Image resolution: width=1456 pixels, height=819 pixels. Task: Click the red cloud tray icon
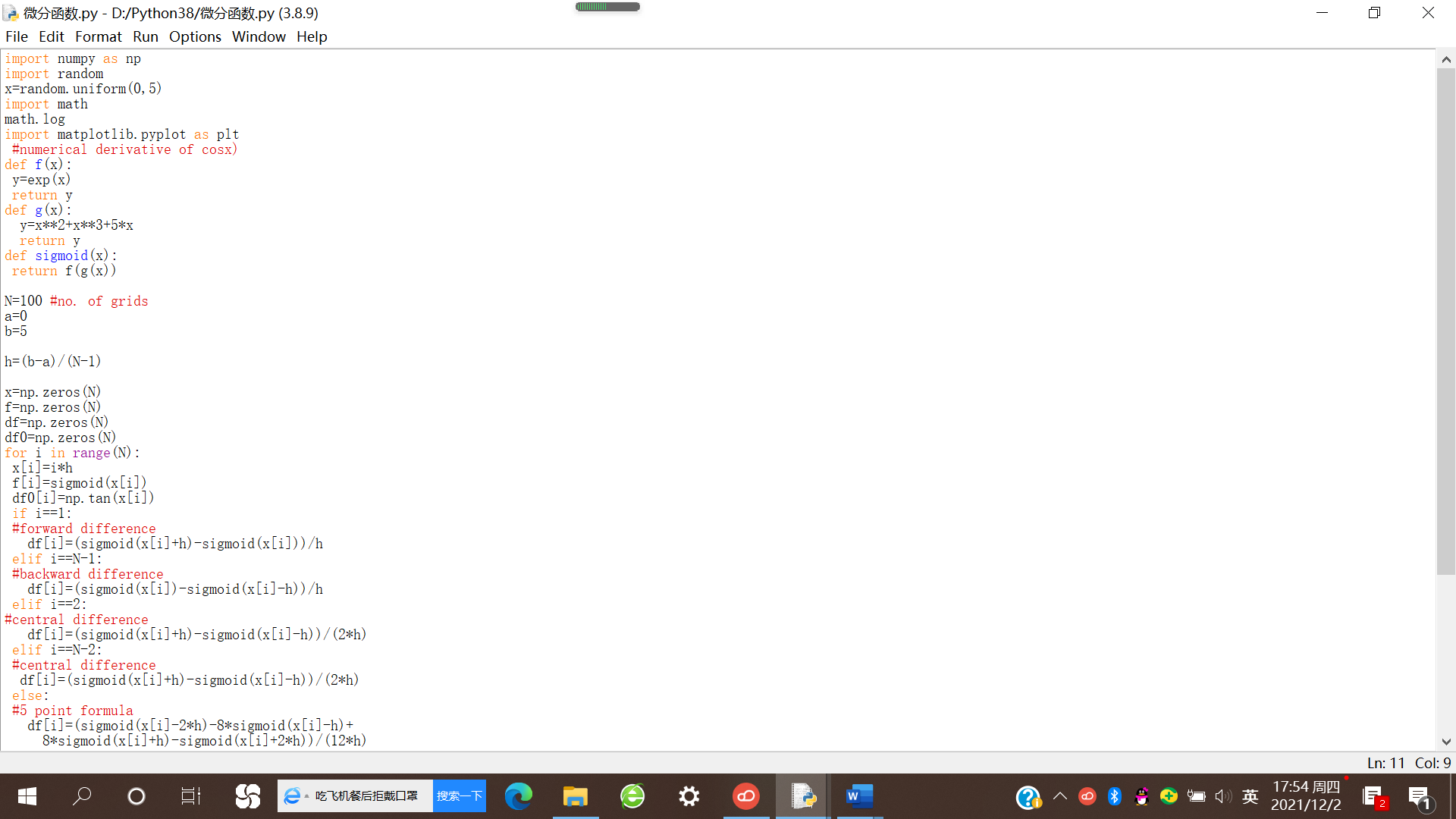pos(1087,796)
